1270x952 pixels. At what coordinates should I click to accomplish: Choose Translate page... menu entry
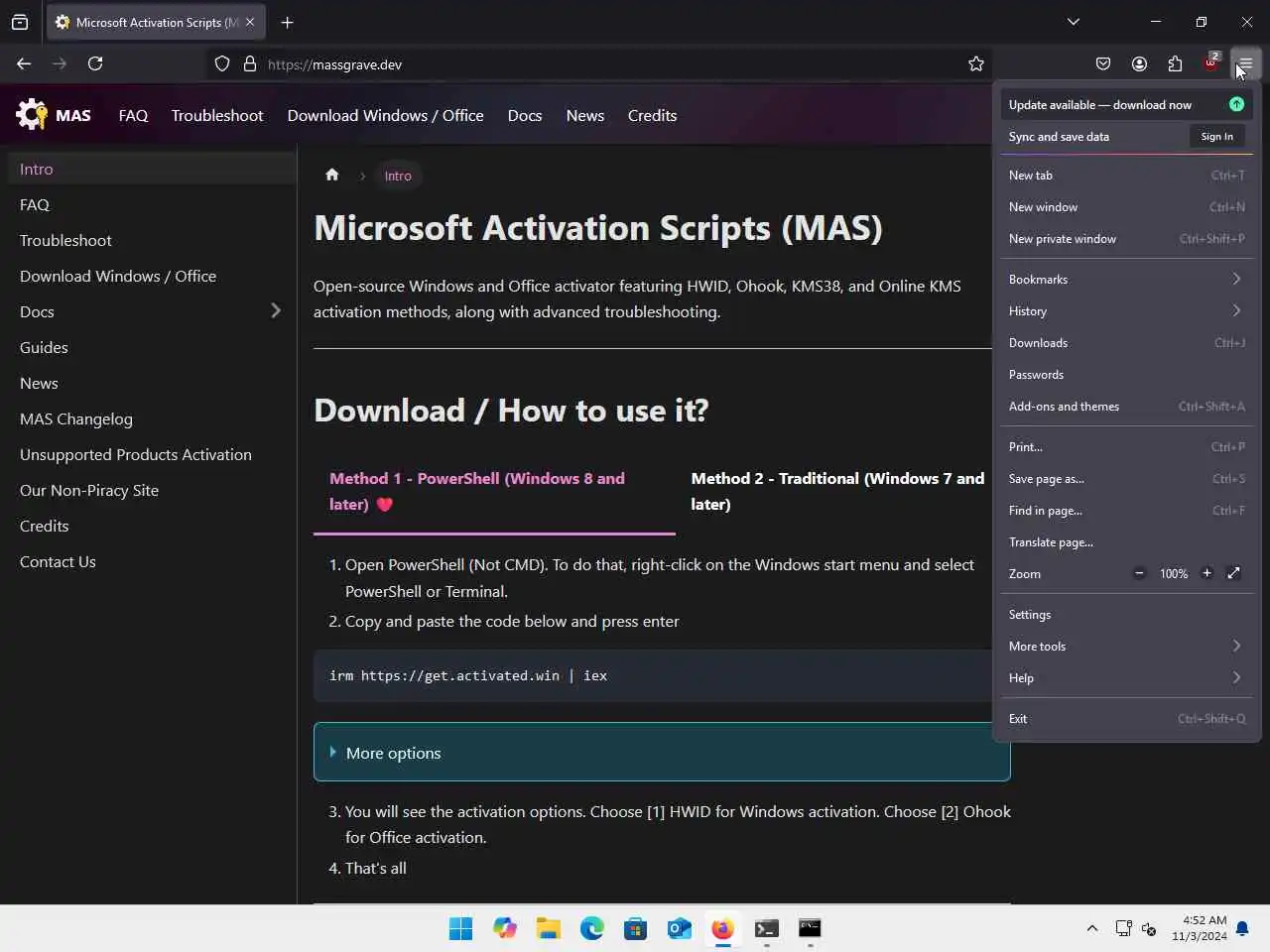[1126, 541]
